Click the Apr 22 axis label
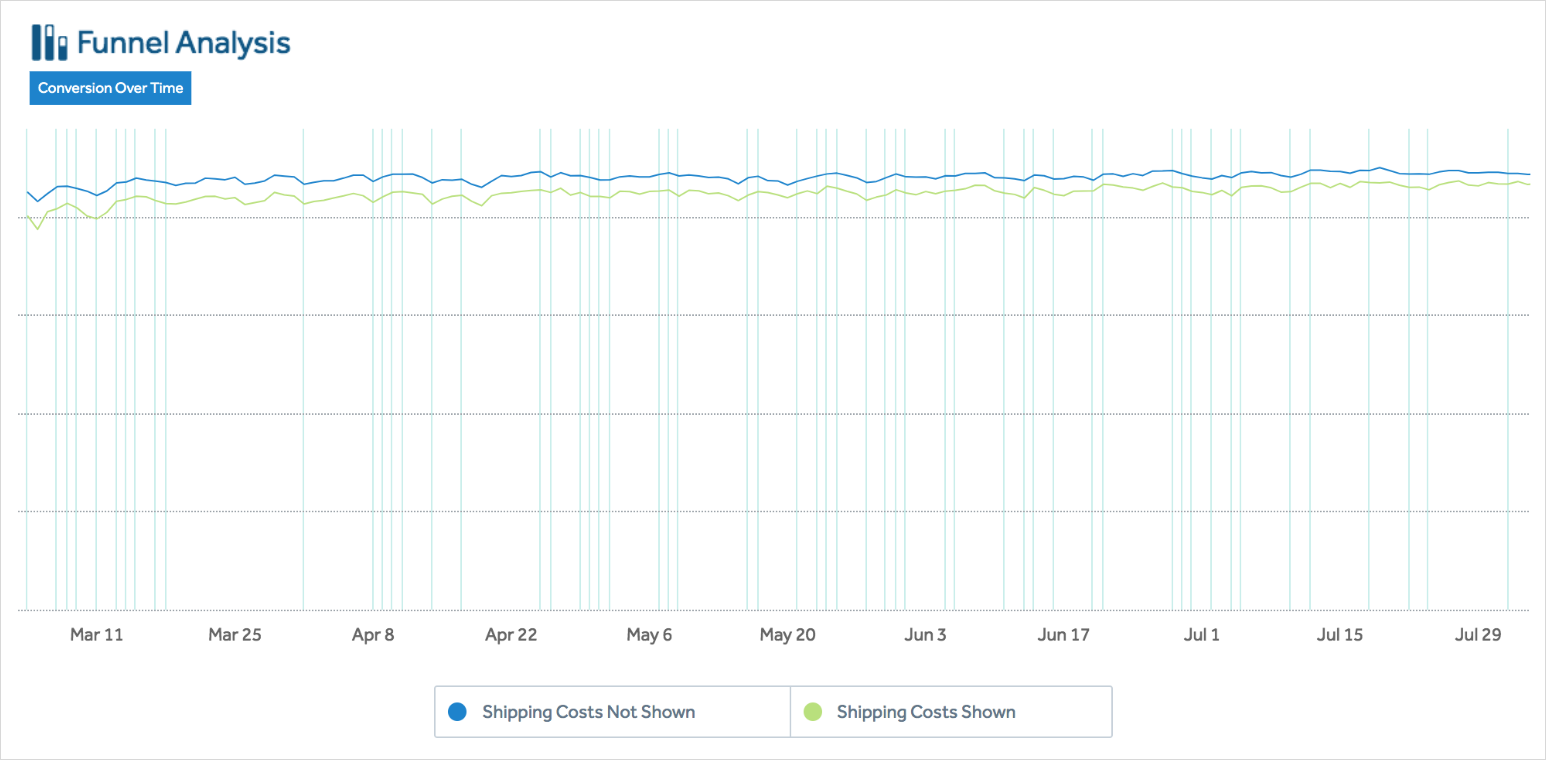Image resolution: width=1546 pixels, height=760 pixels. (x=511, y=634)
